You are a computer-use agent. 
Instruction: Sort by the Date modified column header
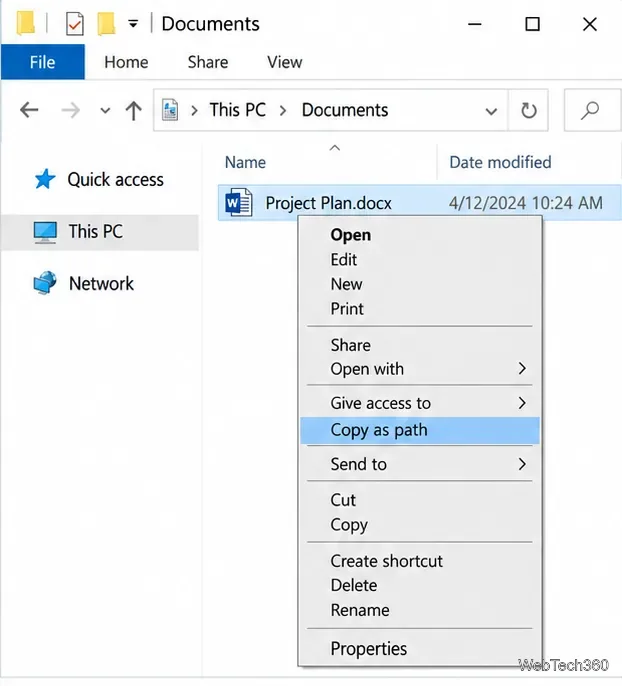[500, 162]
